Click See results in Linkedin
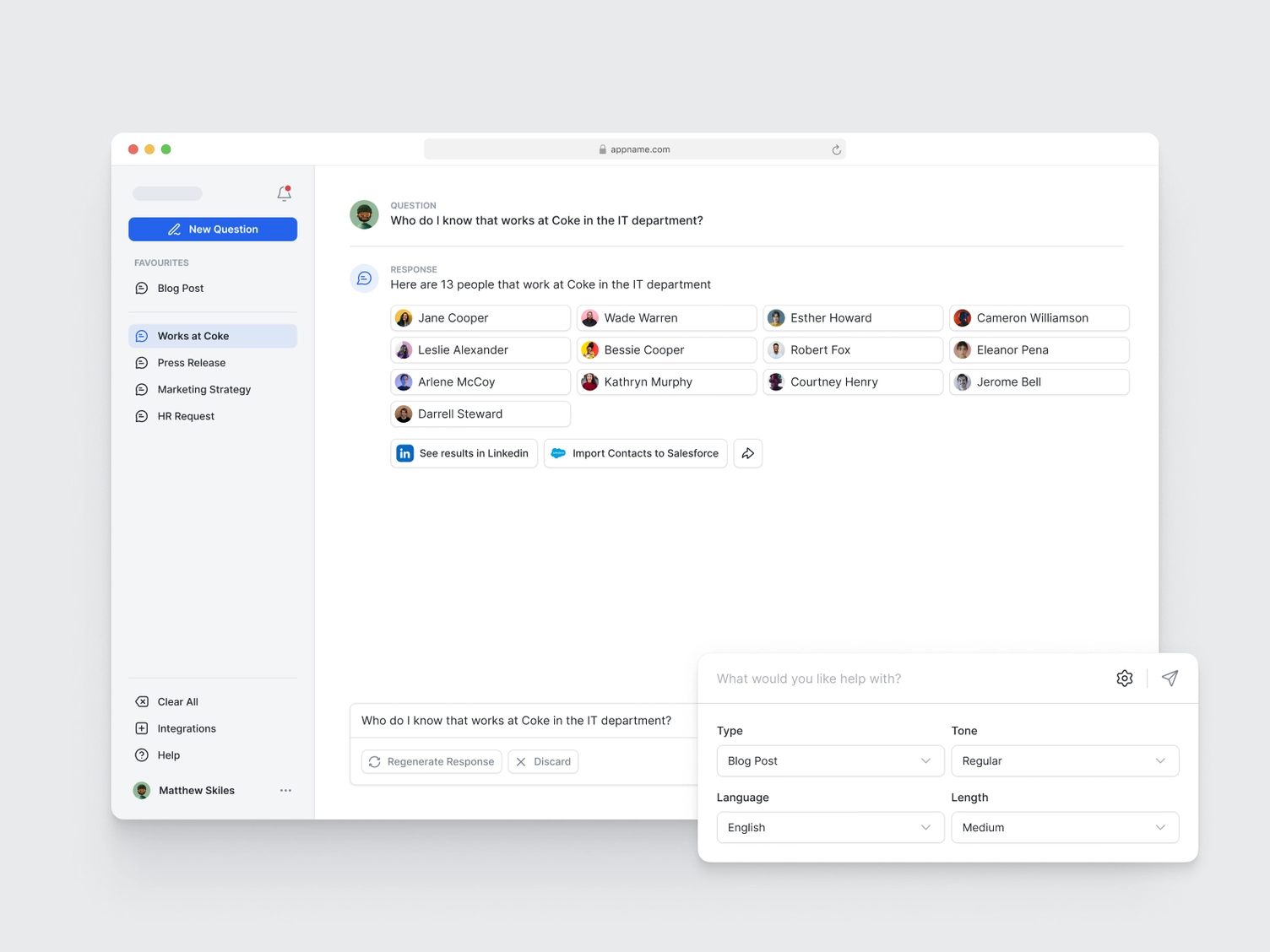Screen dimensions: 1270x952 pyautogui.click(x=464, y=453)
